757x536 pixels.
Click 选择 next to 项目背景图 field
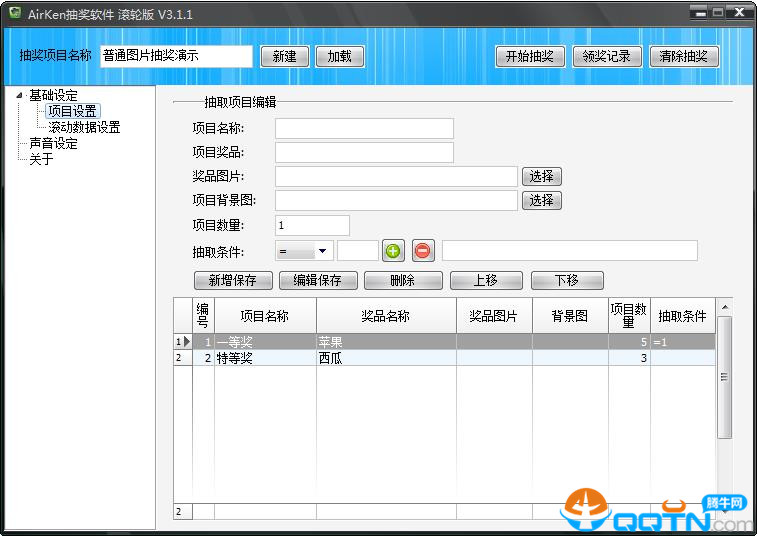pos(541,200)
